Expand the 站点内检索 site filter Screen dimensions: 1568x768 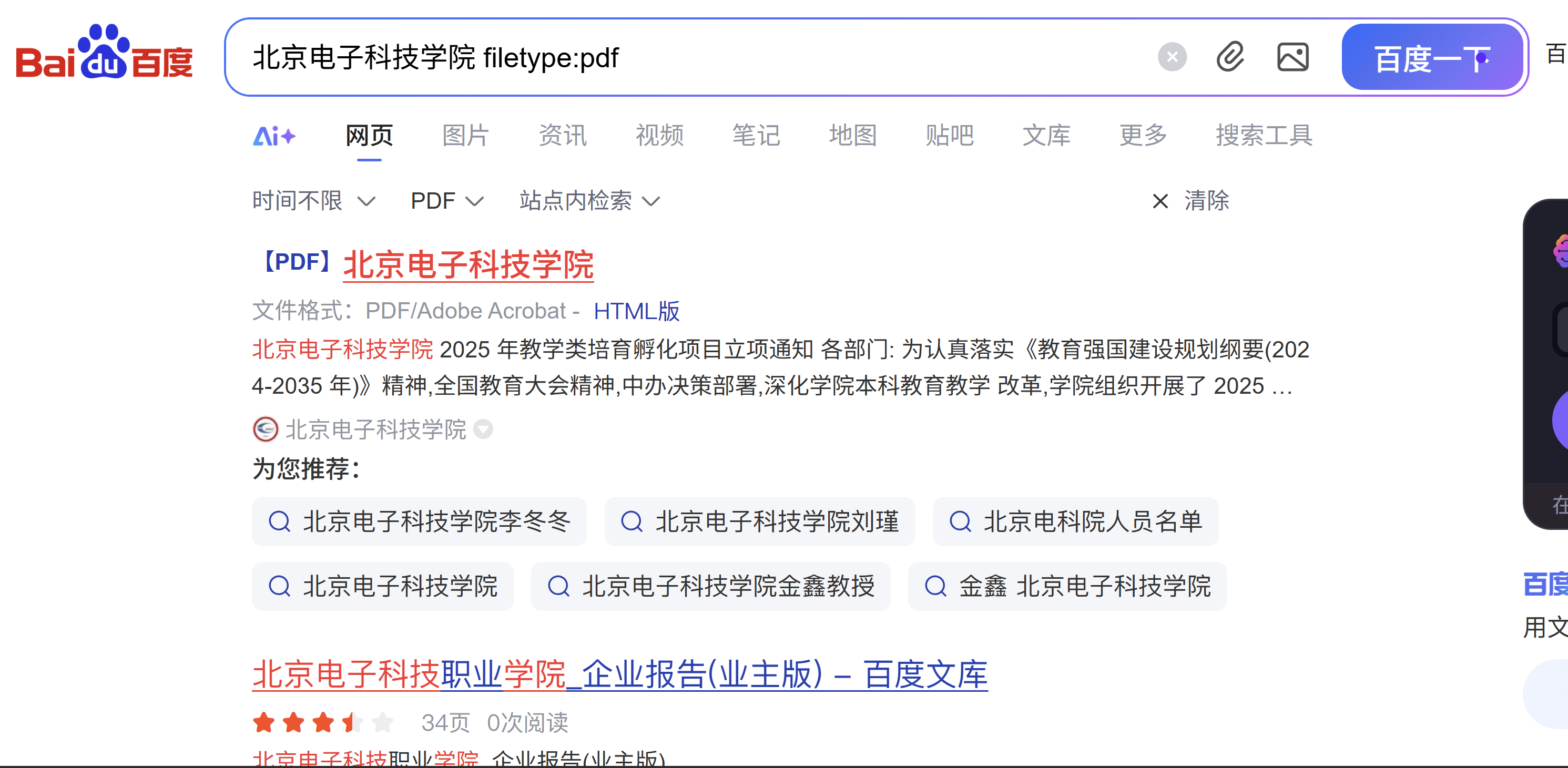tap(589, 201)
